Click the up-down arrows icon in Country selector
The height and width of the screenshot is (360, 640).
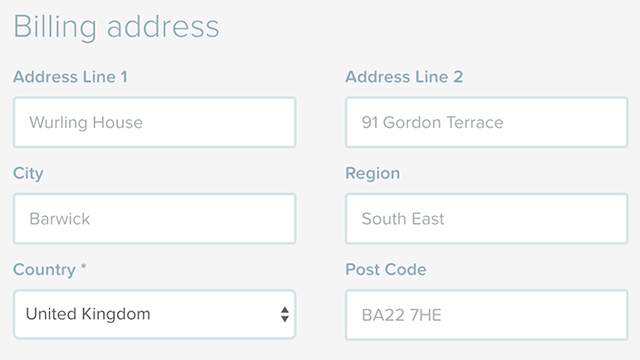285,314
